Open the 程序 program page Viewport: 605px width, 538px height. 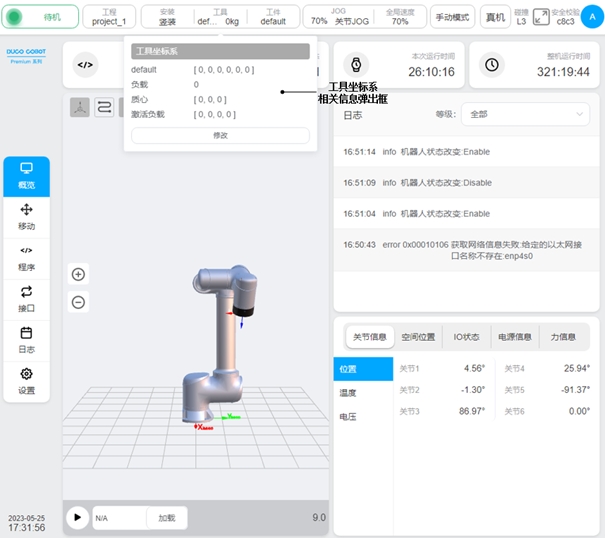point(26,258)
